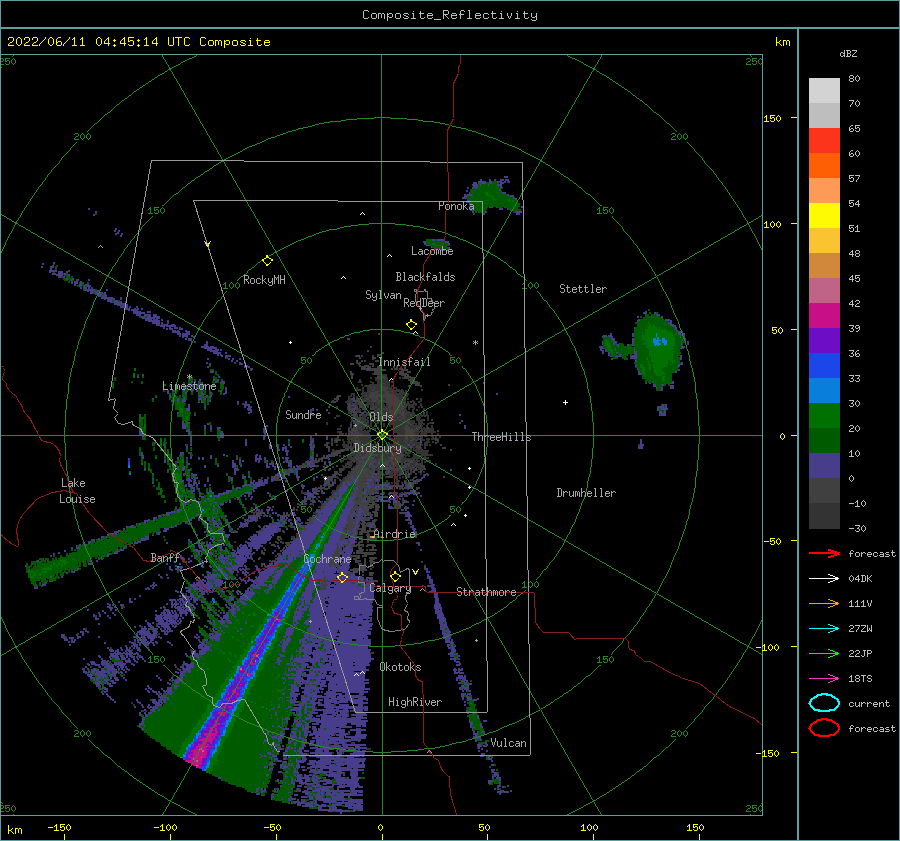Click the Composite_Reflectivity title
The image size is (900, 841).
pyautogui.click(x=450, y=15)
